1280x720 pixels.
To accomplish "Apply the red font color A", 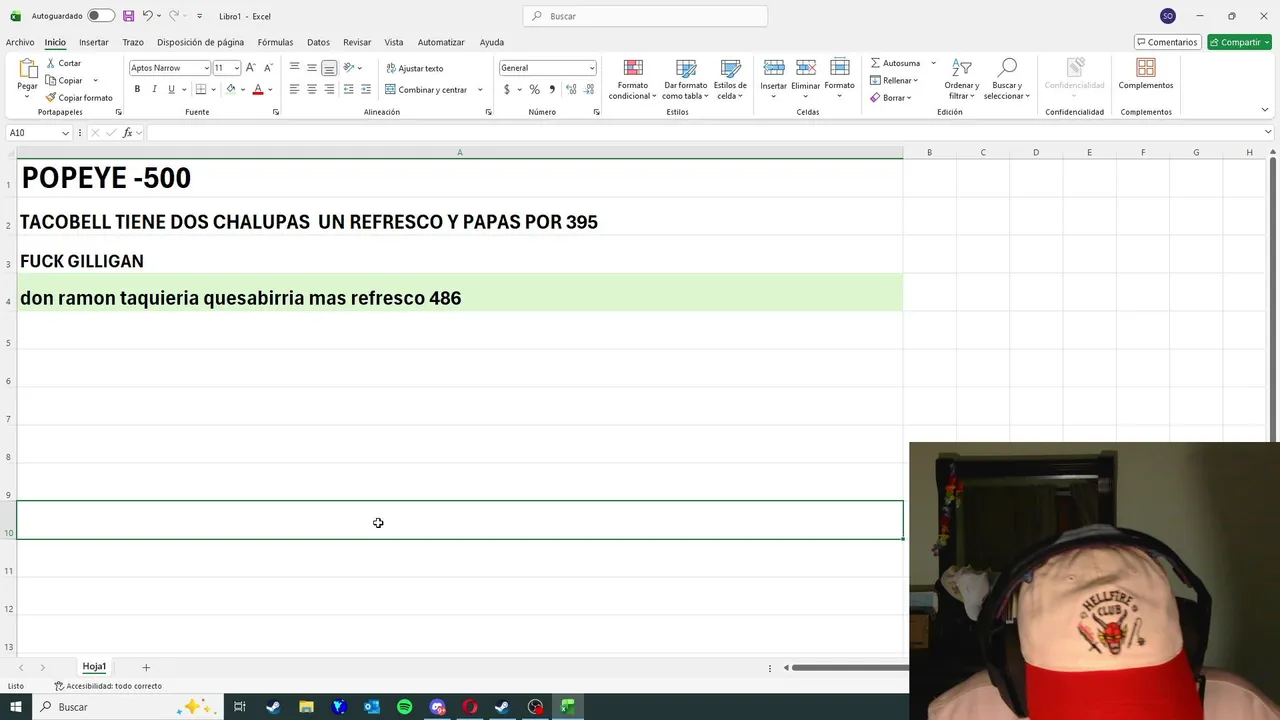I will pos(258,89).
